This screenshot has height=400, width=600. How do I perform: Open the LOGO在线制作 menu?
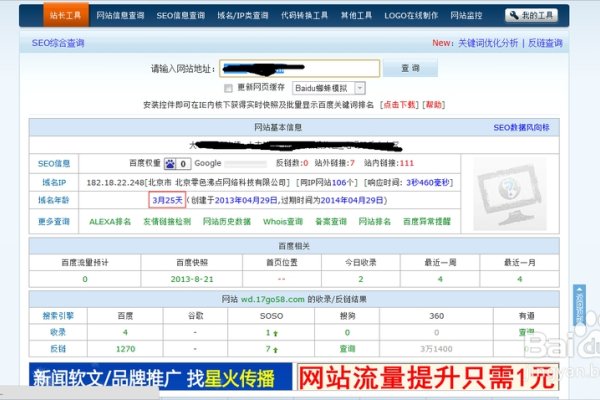(411, 15)
